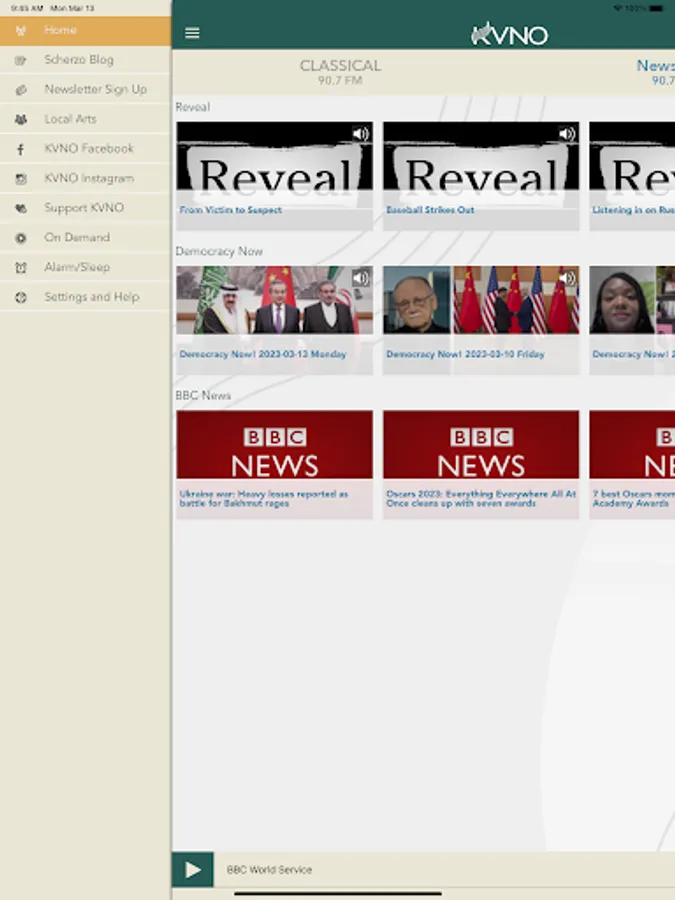Click the Home sidebar icon

click(21, 30)
